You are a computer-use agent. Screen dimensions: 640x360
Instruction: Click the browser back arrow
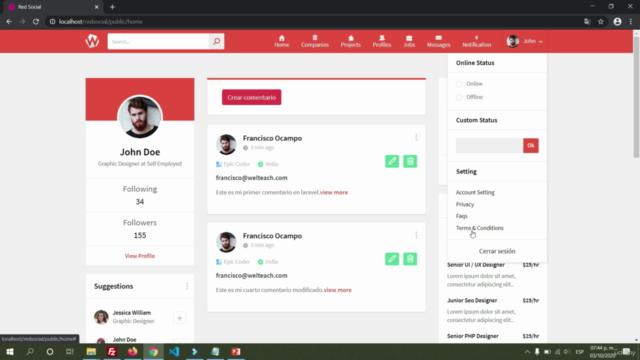click(x=9, y=22)
